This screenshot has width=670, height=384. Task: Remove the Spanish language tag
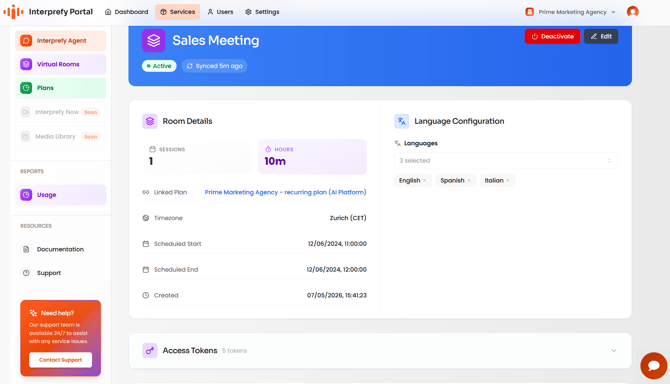tap(469, 181)
